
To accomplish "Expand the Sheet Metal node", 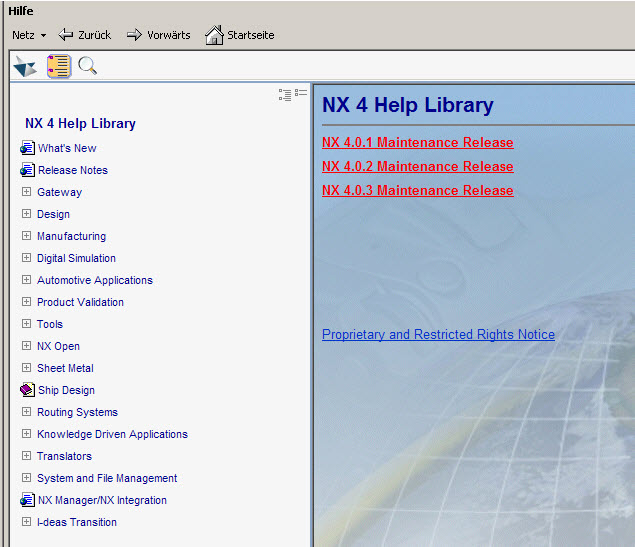I will click(26, 368).
